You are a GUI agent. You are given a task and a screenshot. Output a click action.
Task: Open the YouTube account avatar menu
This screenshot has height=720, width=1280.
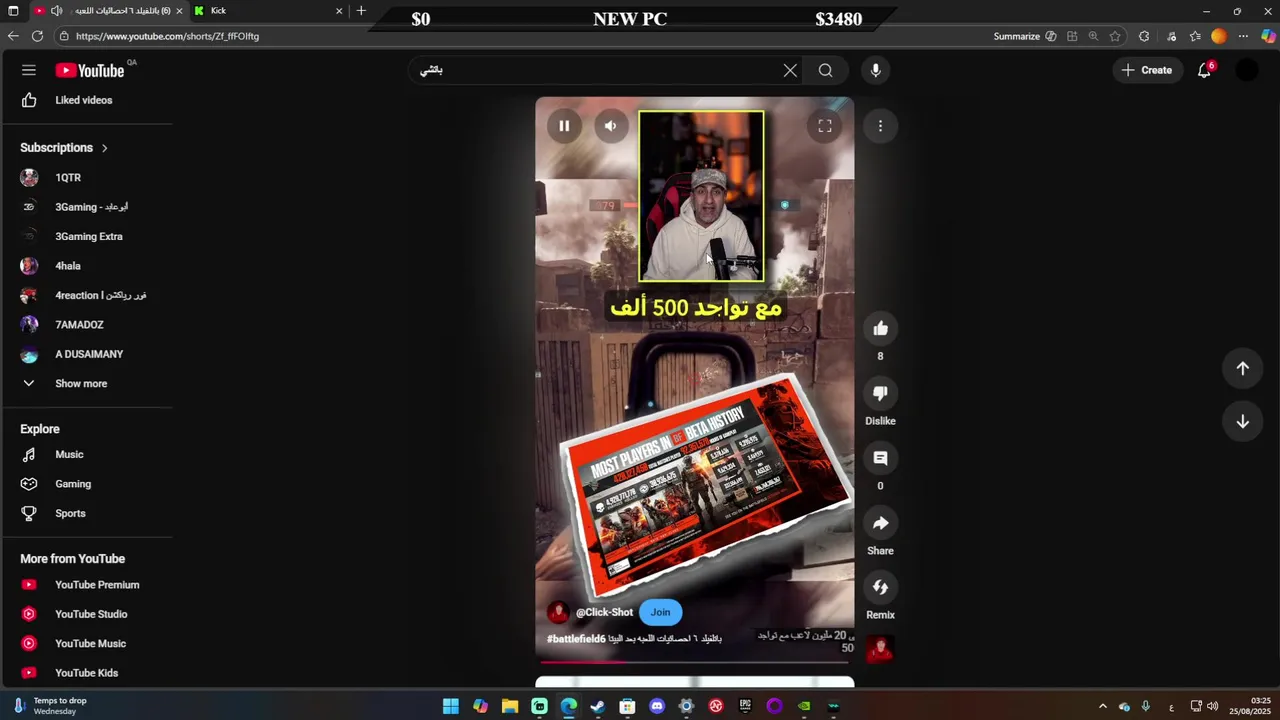(x=1246, y=70)
